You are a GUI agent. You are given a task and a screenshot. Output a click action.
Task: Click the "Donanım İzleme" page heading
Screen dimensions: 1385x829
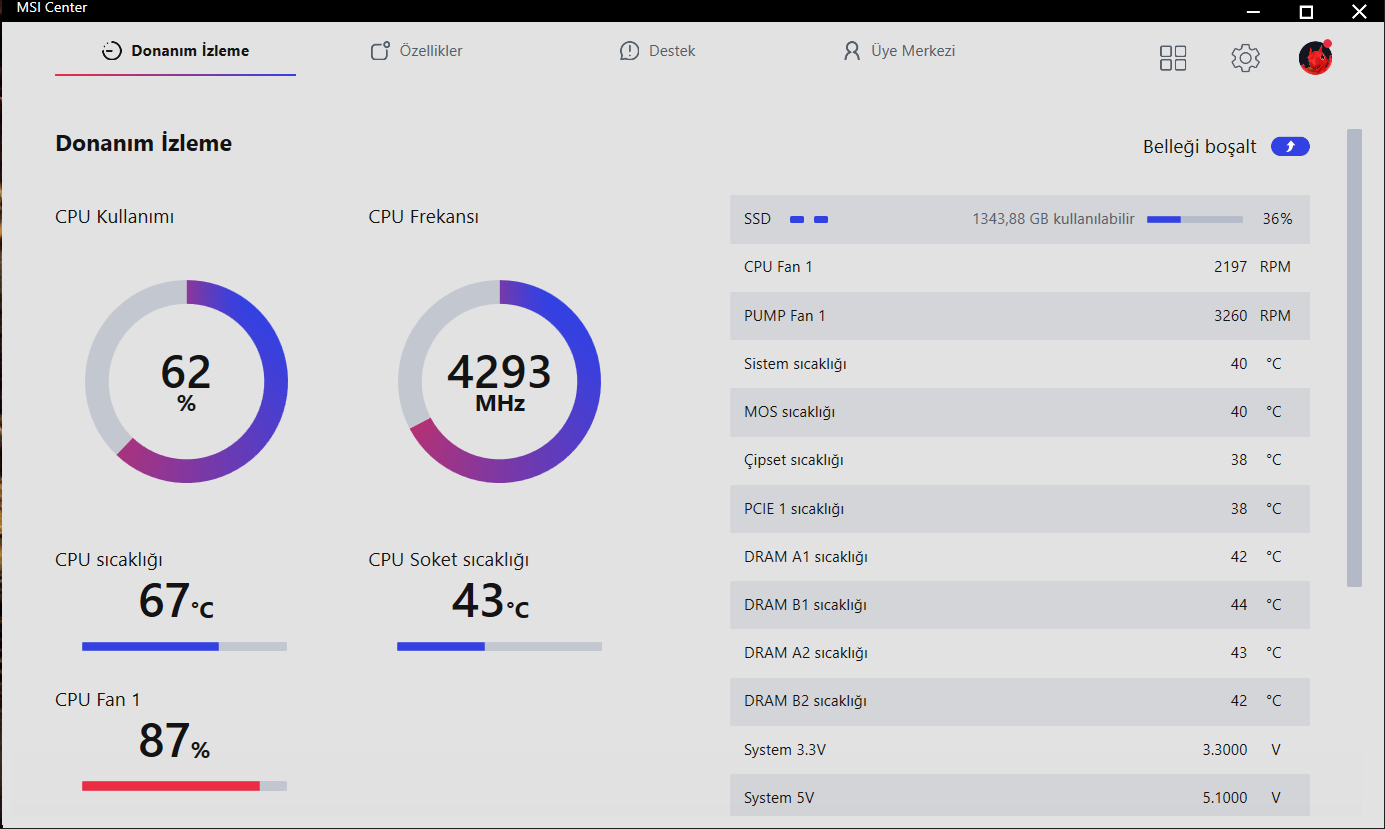[144, 143]
